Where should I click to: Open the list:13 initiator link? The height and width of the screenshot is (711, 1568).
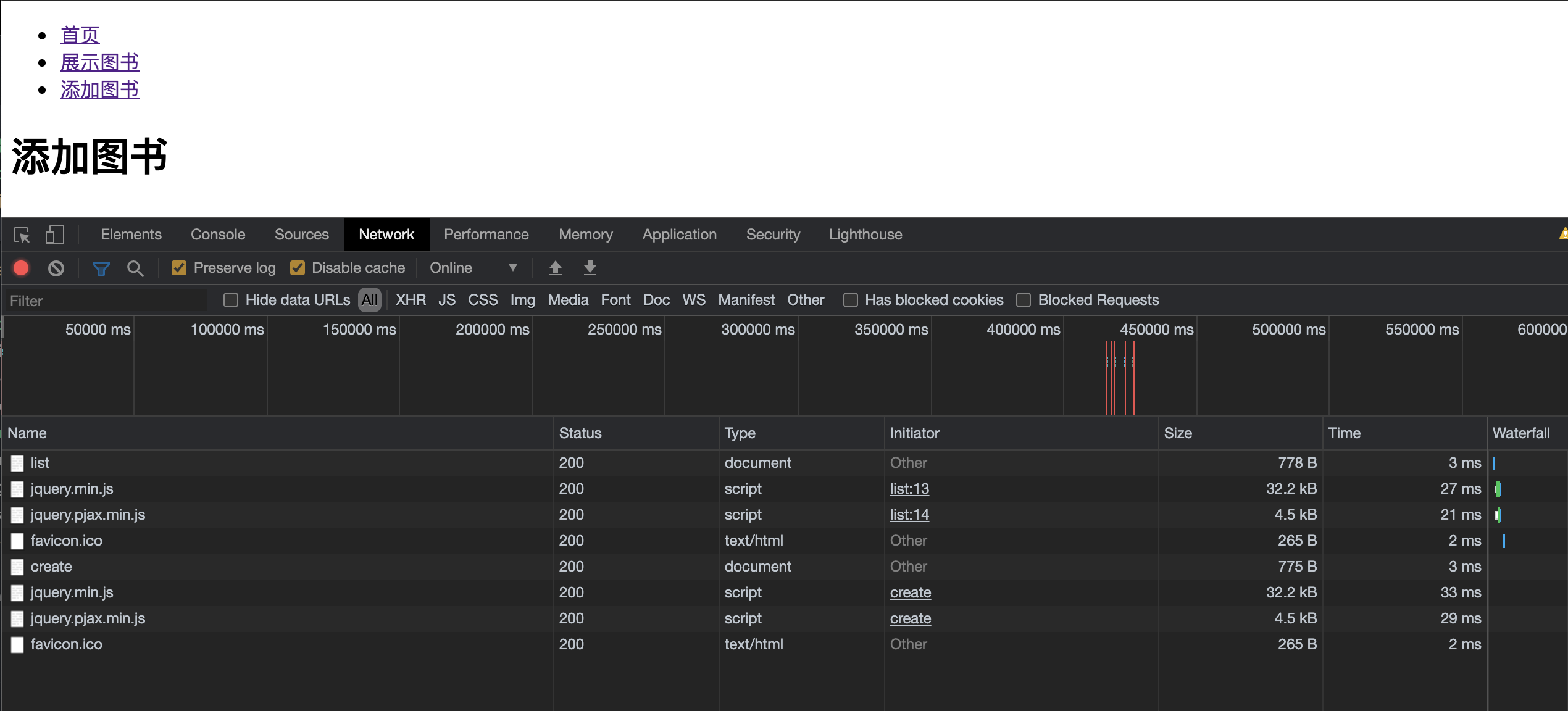tap(909, 488)
